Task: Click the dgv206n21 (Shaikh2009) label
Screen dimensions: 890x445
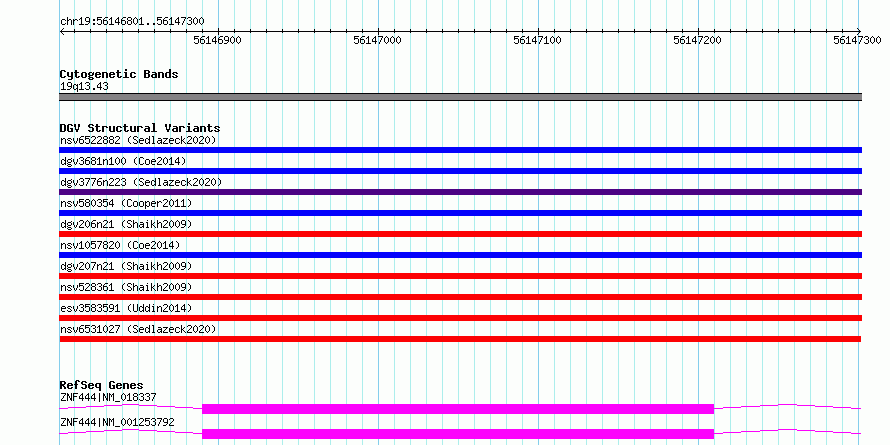Action: click(x=126, y=224)
